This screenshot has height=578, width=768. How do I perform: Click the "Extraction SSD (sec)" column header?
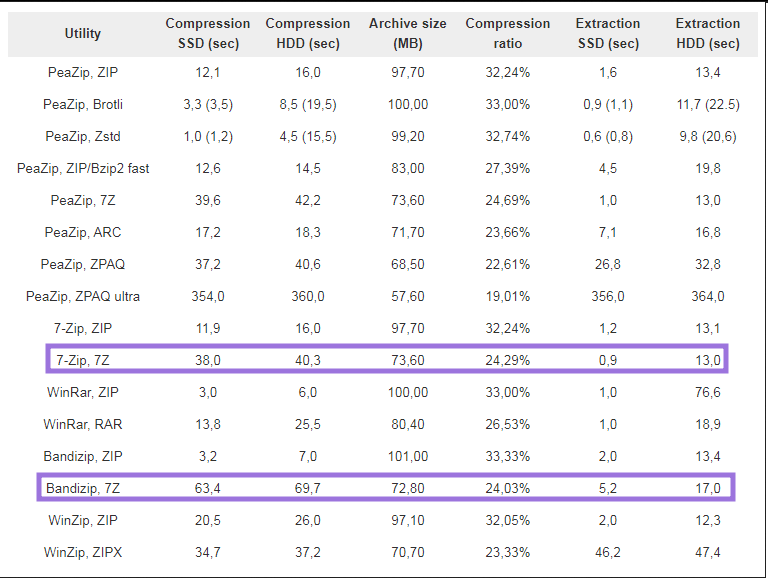pyautogui.click(x=608, y=33)
